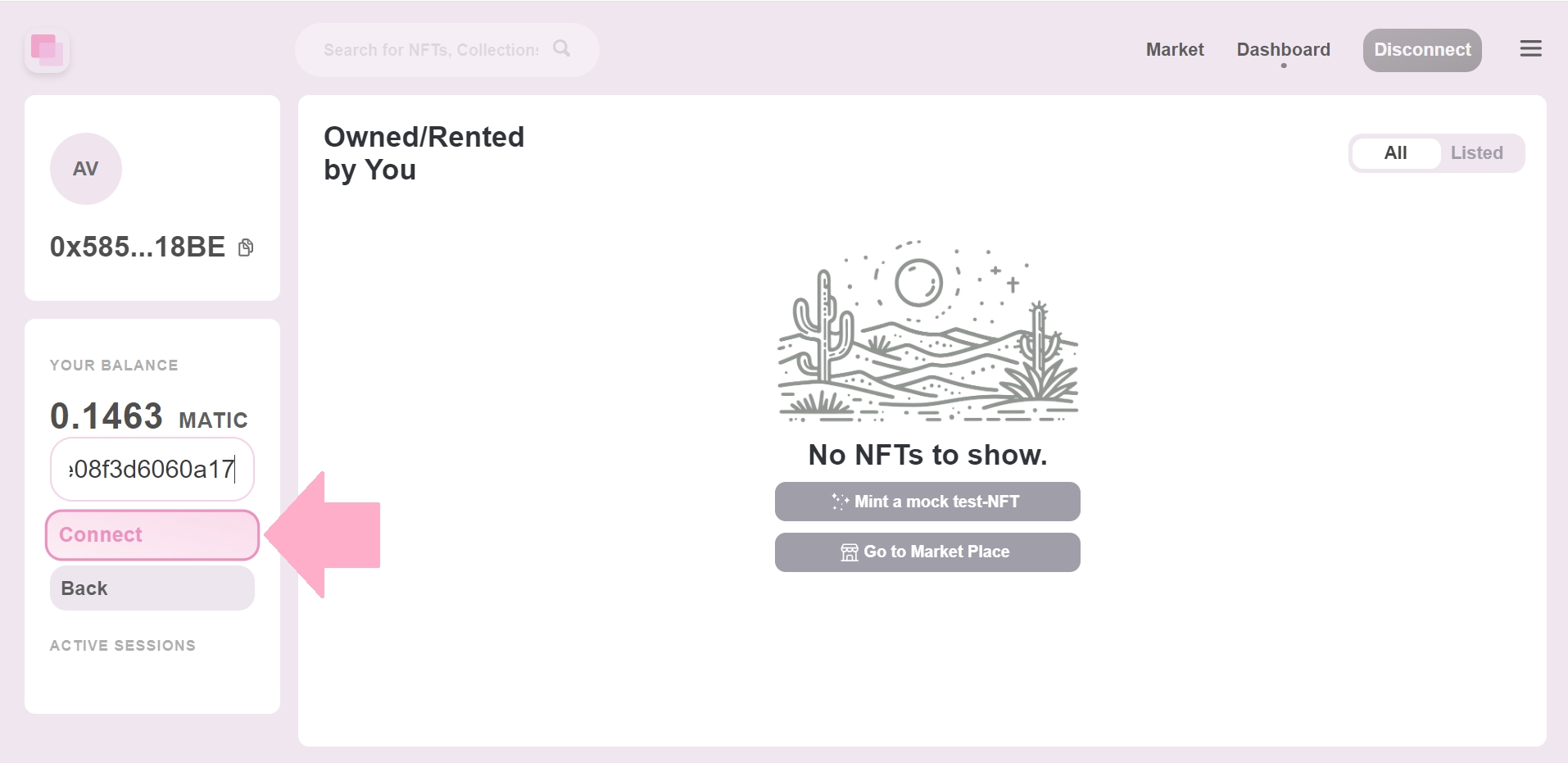The image size is (1568, 763).
Task: Switch filter to Listed
Action: (1476, 153)
